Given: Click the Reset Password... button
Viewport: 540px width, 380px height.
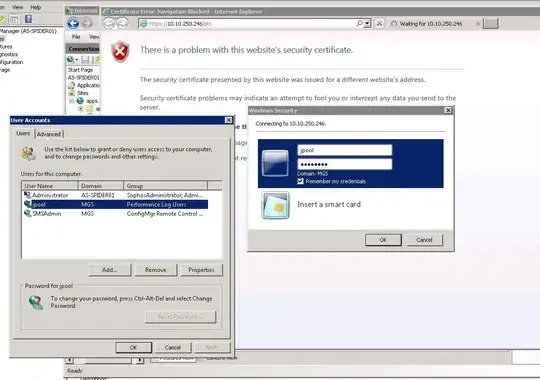Looking at the screenshot, I should [x=180, y=317].
